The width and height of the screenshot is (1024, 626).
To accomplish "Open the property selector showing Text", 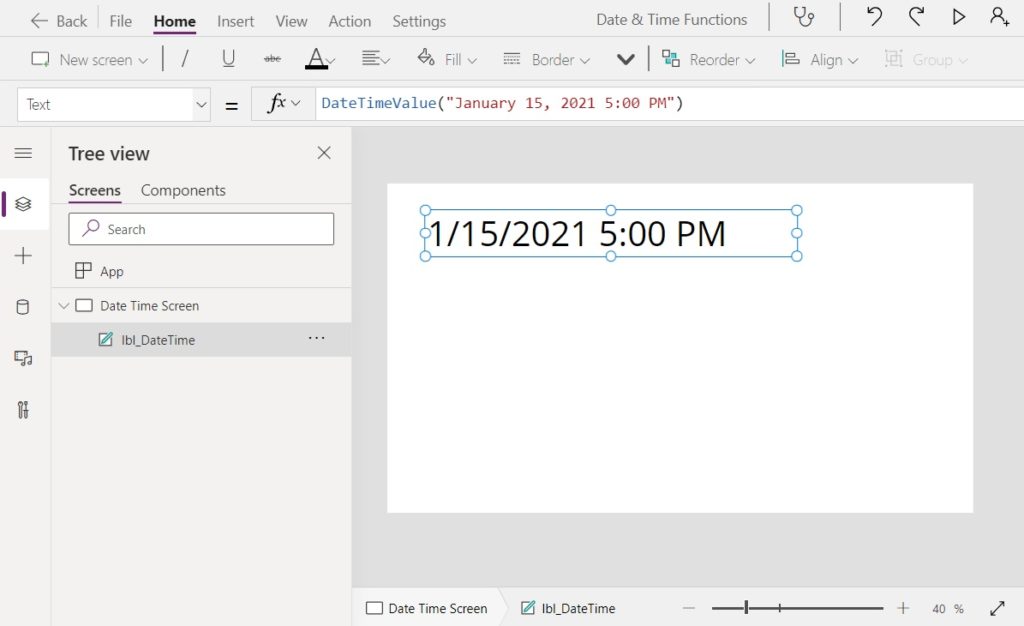I will pyautogui.click(x=113, y=104).
